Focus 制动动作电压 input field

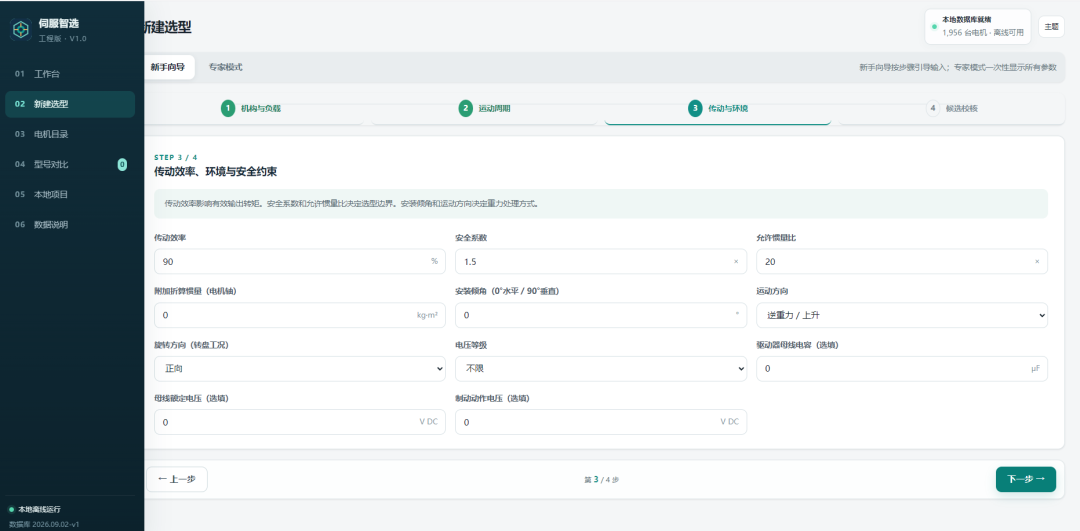[601, 422]
